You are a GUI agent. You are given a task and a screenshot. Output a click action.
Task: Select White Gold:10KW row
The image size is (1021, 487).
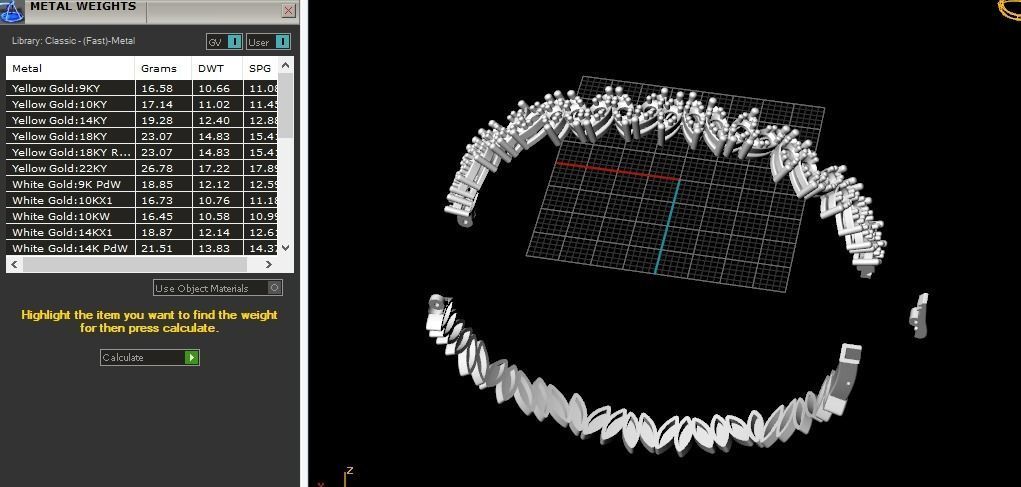click(x=142, y=216)
